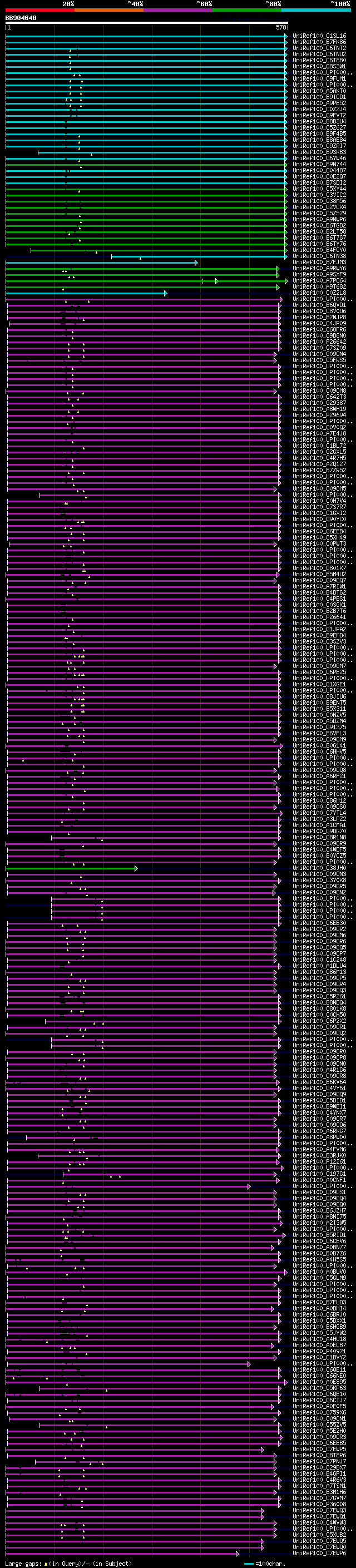Click the query end position label 578
This screenshot has height=1568, width=356.
click(281, 27)
